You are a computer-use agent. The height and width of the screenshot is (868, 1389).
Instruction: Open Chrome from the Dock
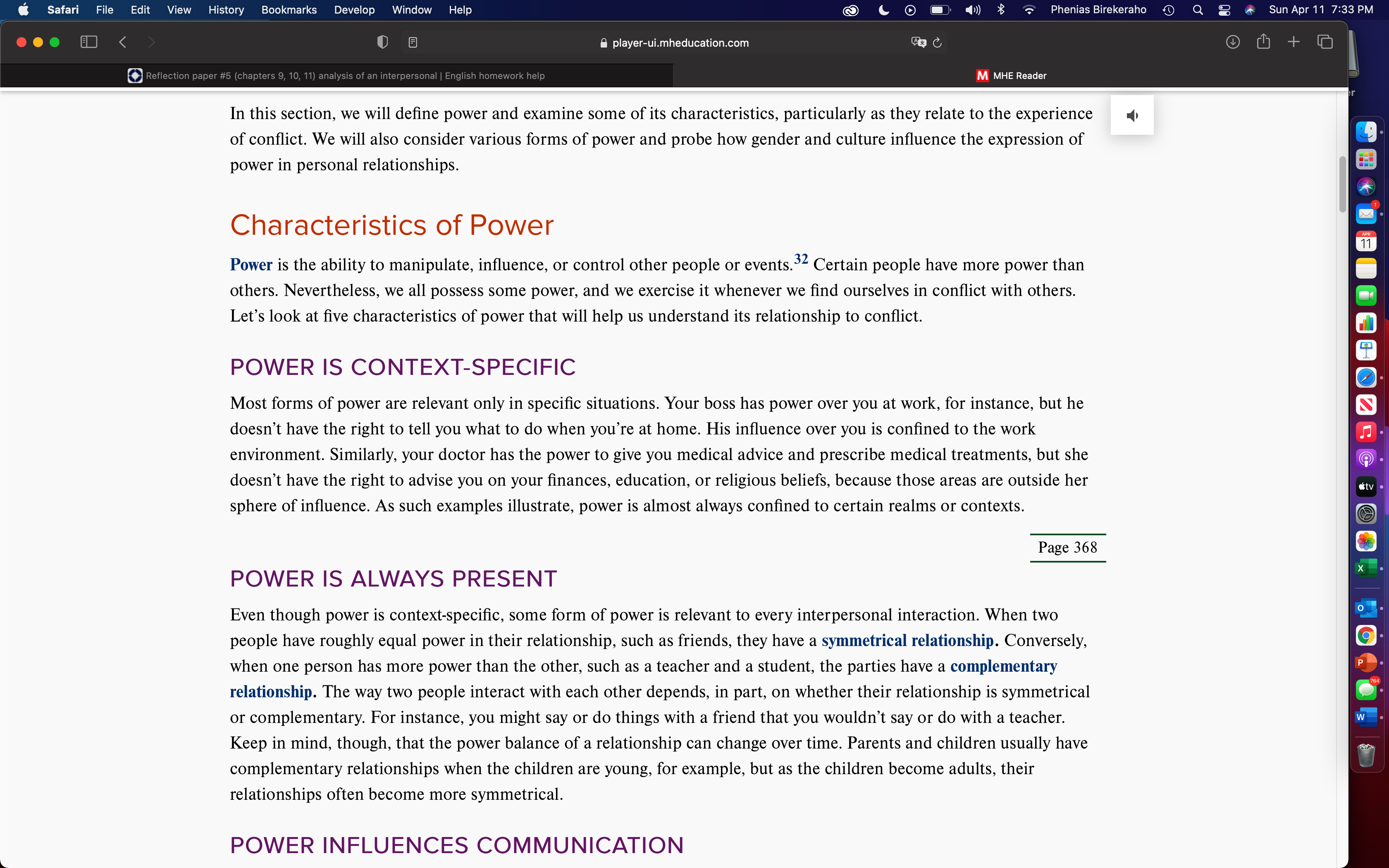(1366, 636)
